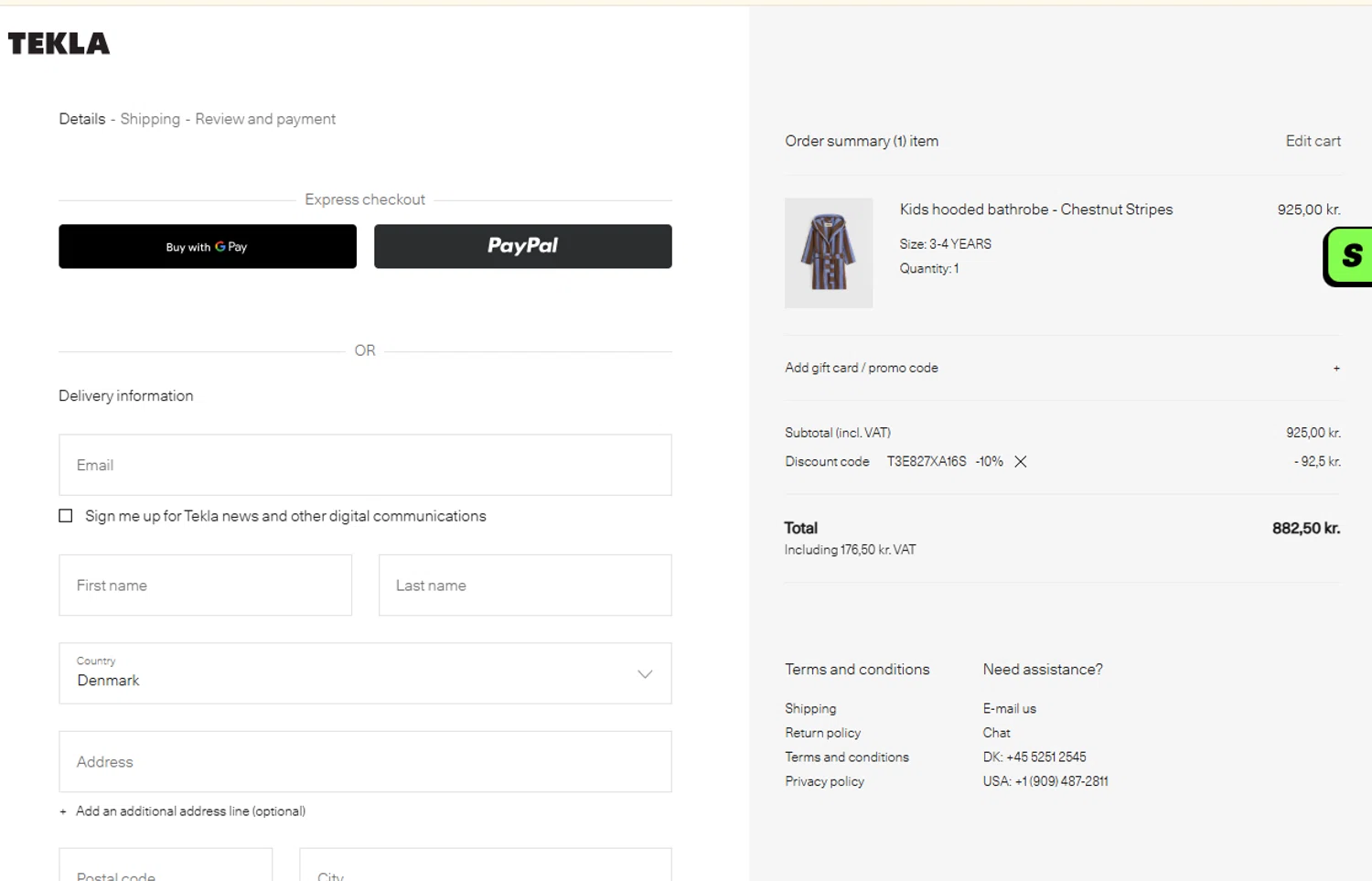Tick the Tekla news signup checkbox

pyautogui.click(x=66, y=516)
